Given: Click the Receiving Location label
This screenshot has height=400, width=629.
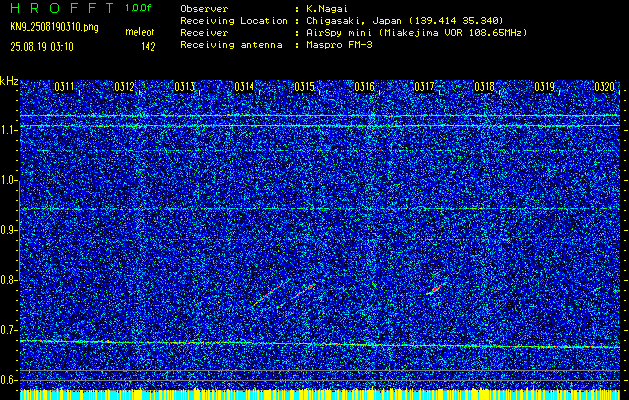Looking at the screenshot, I should [234, 21].
